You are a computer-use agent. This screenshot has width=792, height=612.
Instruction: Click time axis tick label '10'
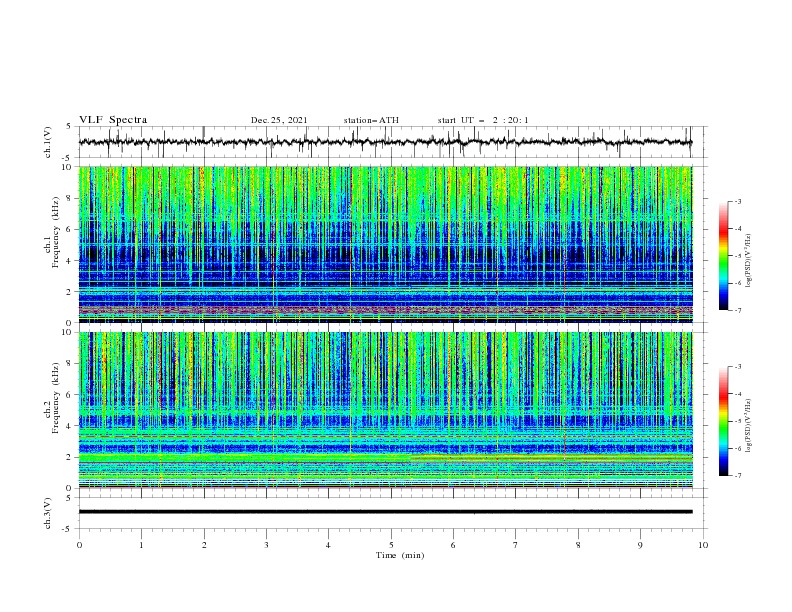pos(703,545)
